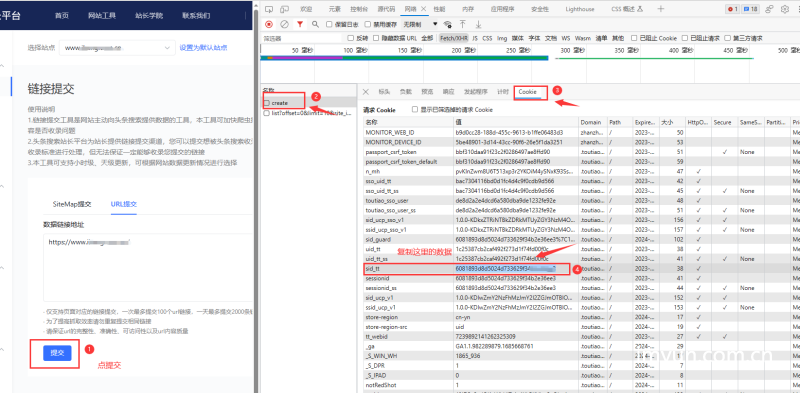Toggle the red filter funnel icon

pyautogui.click(x=300, y=24)
